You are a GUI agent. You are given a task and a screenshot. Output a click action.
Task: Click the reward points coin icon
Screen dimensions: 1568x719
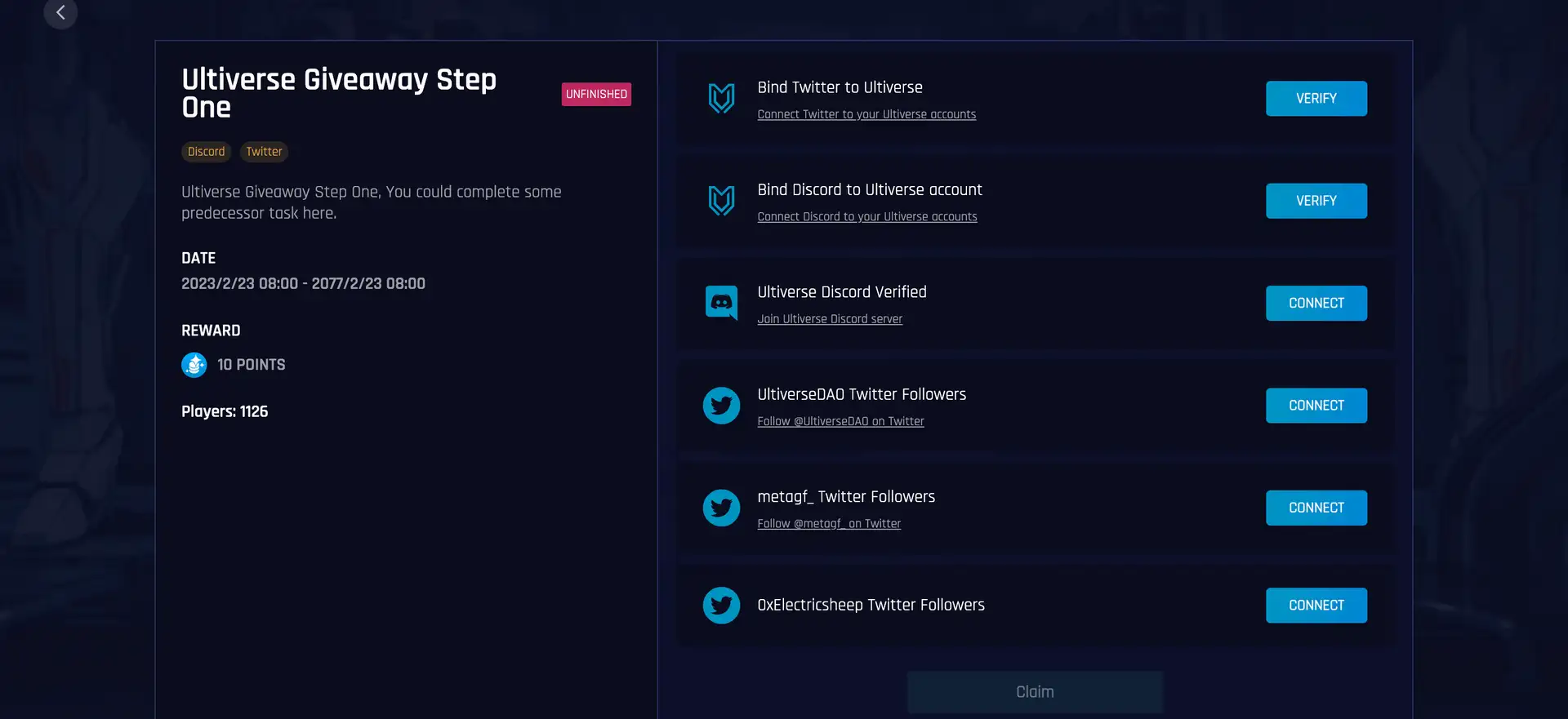tap(194, 365)
